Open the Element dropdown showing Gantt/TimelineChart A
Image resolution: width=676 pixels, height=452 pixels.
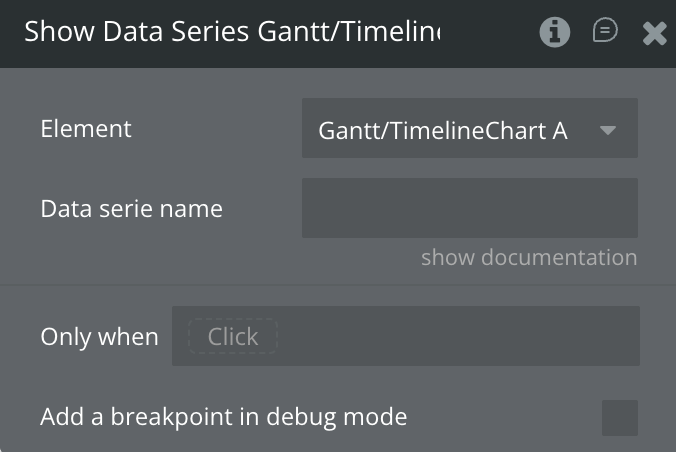point(470,129)
